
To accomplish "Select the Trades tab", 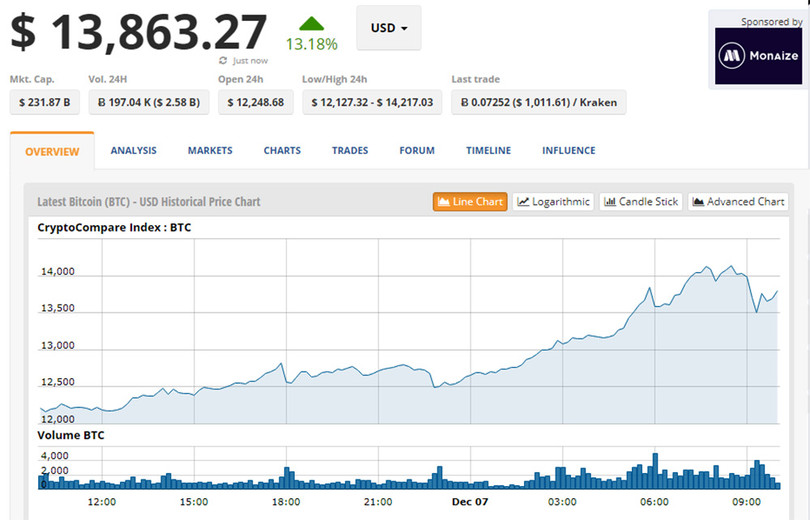I will coord(350,151).
